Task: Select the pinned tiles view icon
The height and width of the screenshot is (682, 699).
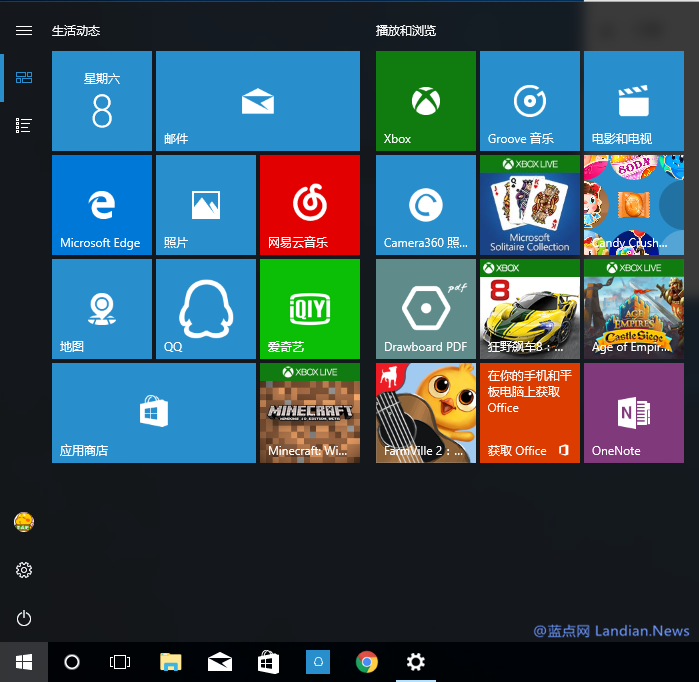Action: tap(24, 78)
